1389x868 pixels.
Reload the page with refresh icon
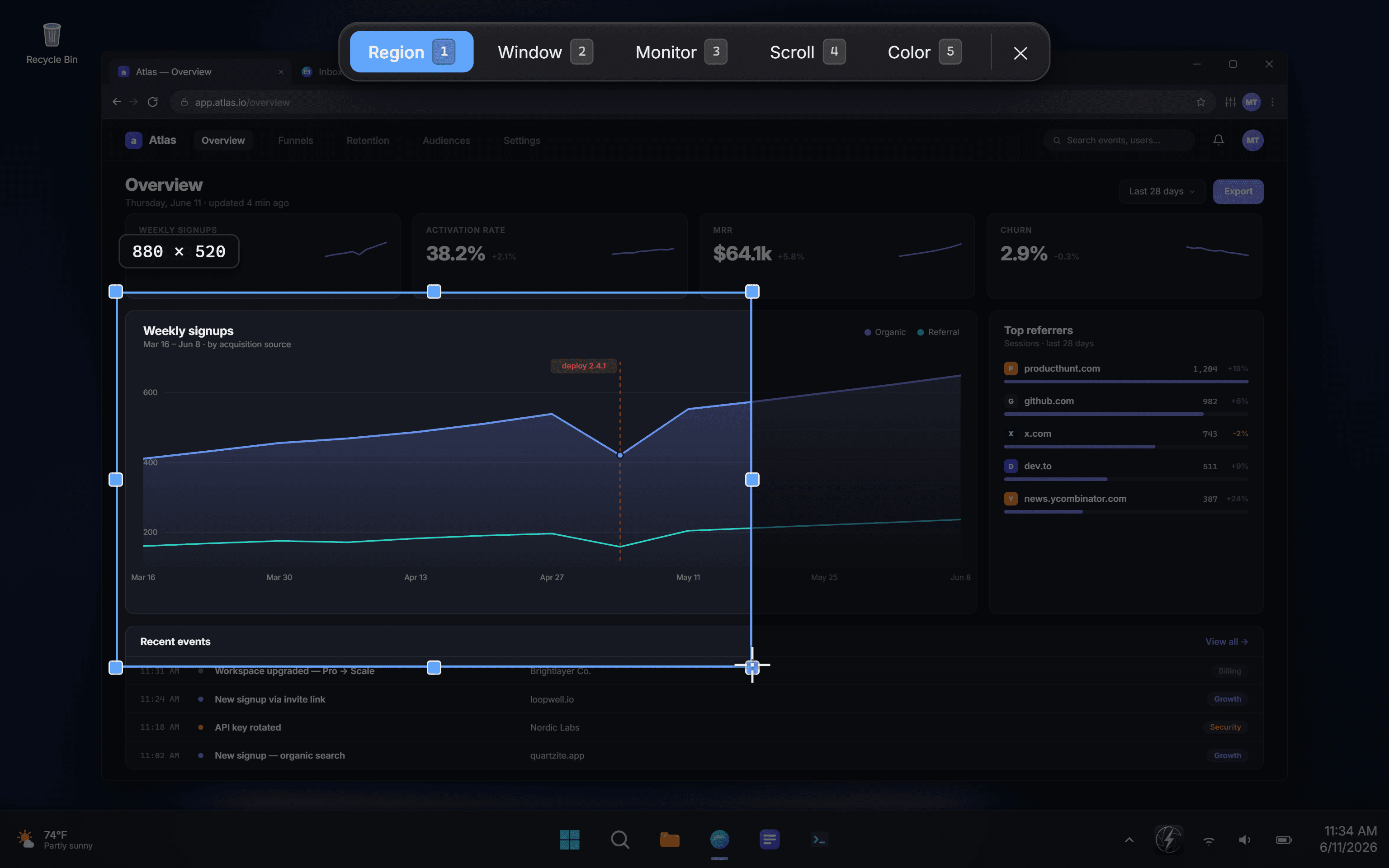tap(153, 102)
